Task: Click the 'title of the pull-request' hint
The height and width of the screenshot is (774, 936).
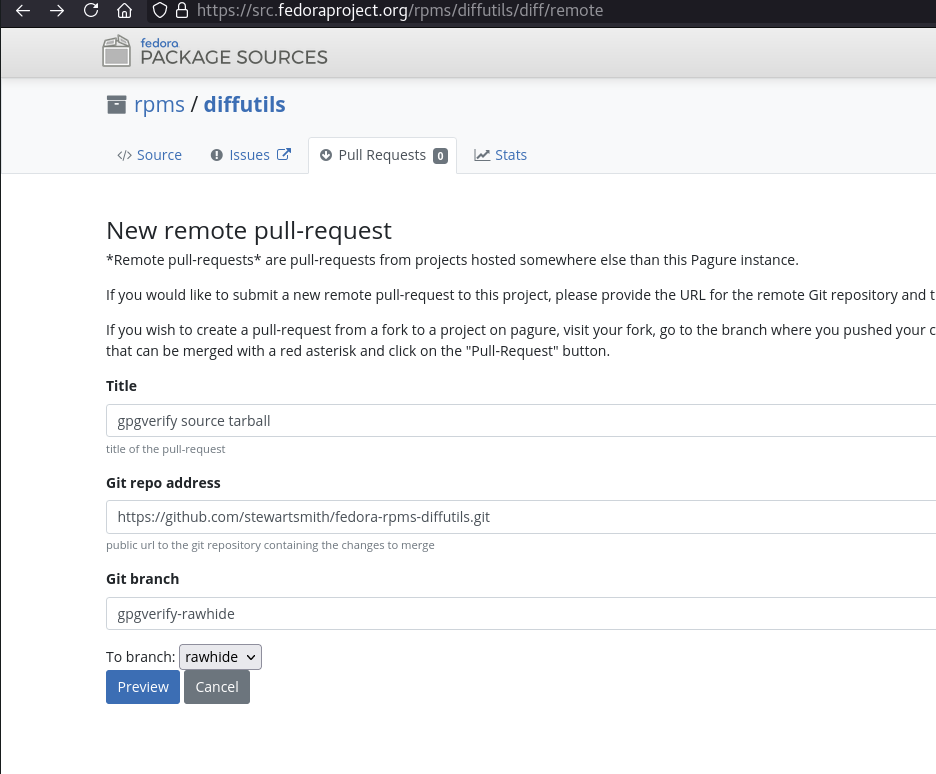Action: 165,449
